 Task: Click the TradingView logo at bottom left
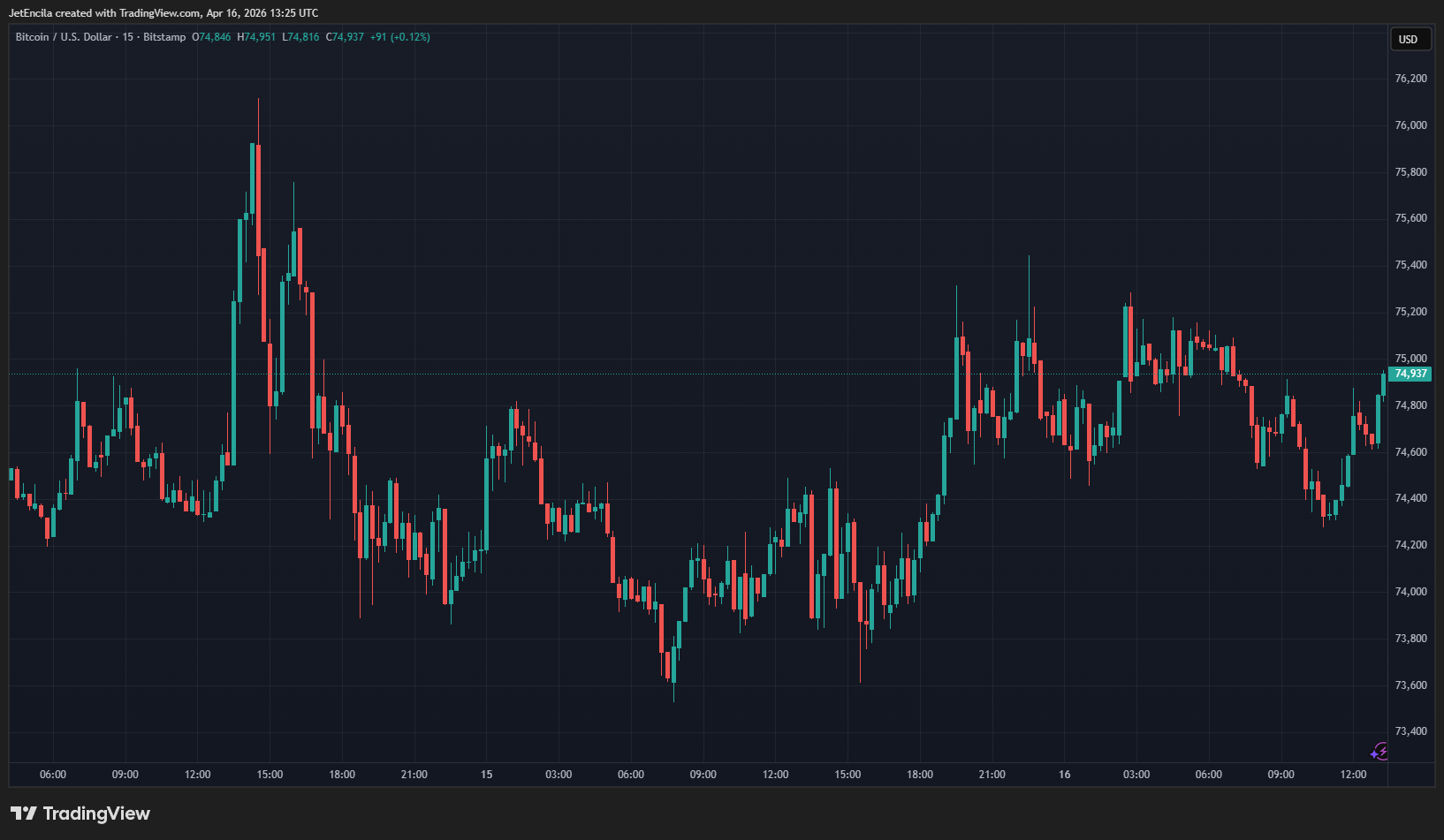(x=80, y=814)
